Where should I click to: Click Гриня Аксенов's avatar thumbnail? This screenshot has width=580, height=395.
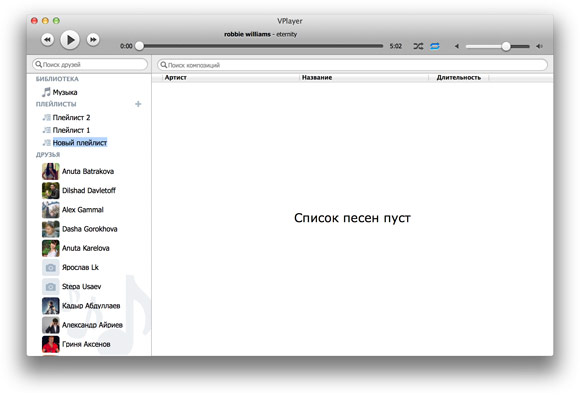pos(51,344)
